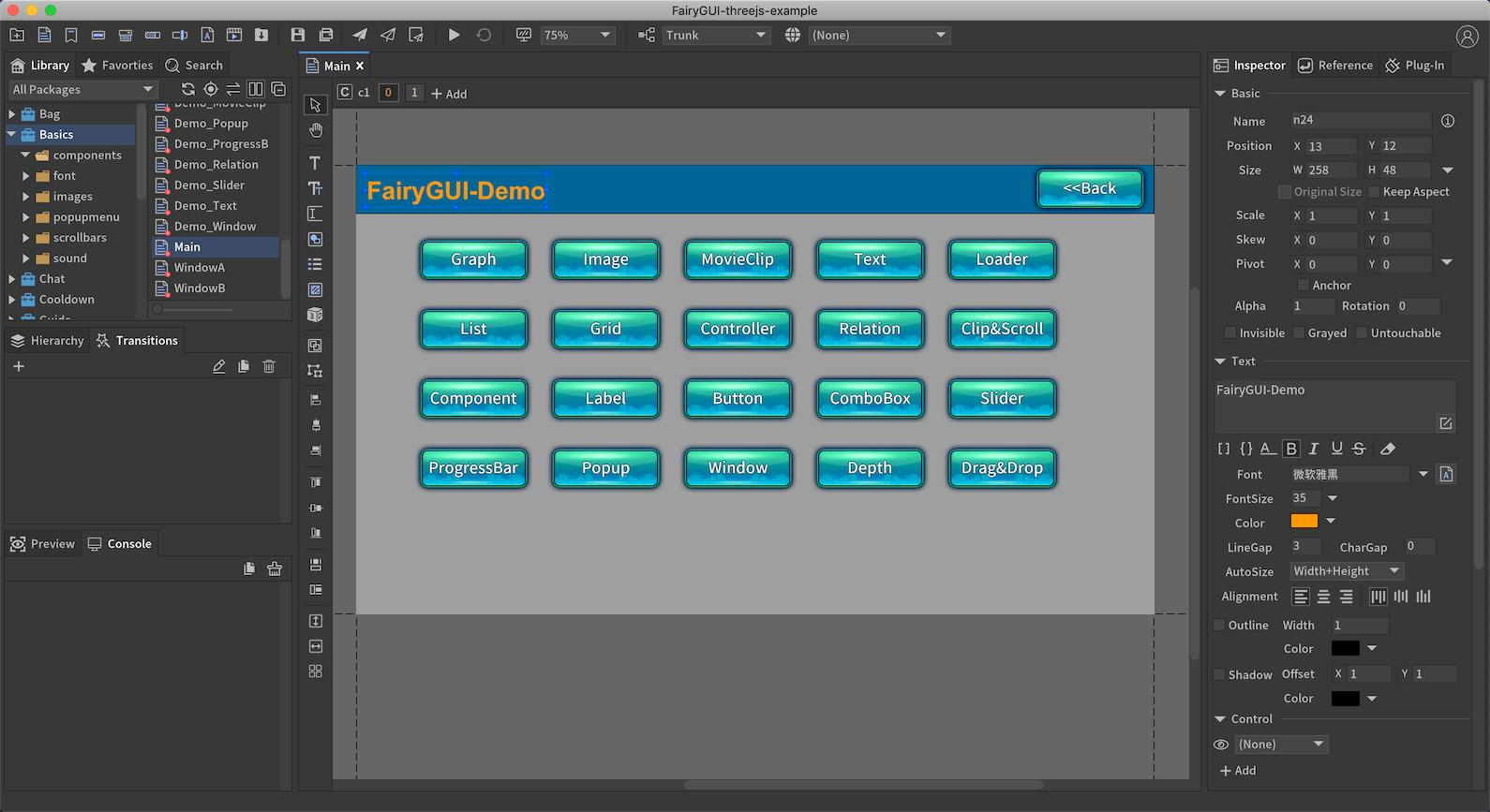The width and height of the screenshot is (1490, 812).
Task: Enable the Anchor checkbox
Action: coord(1303,285)
